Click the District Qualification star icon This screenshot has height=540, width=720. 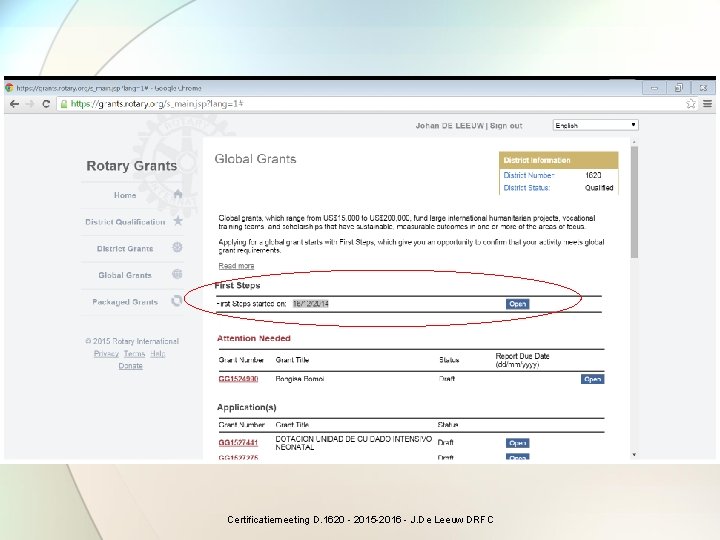178,221
